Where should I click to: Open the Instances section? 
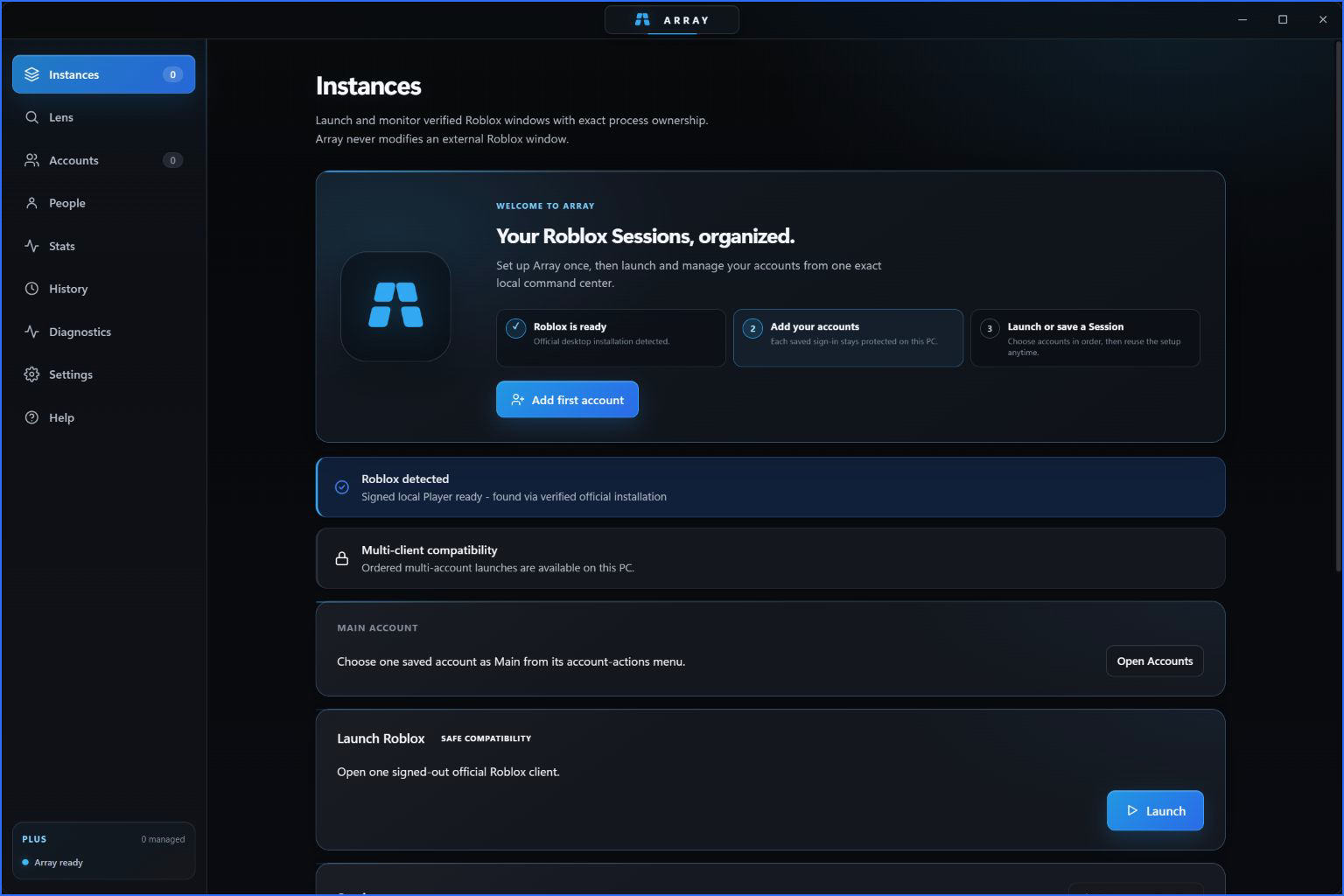[103, 74]
